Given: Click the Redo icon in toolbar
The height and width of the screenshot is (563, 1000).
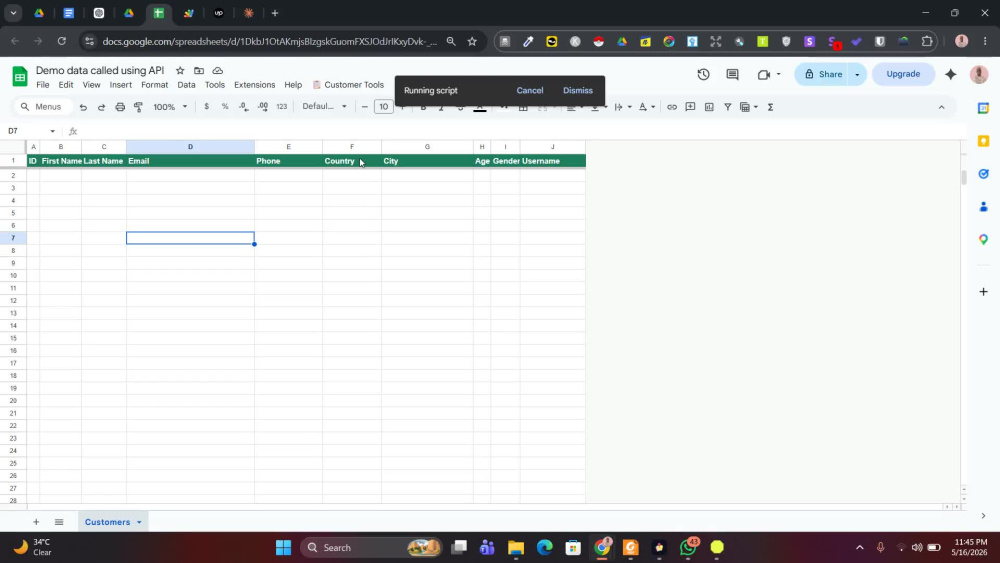Looking at the screenshot, I should pyautogui.click(x=101, y=107).
